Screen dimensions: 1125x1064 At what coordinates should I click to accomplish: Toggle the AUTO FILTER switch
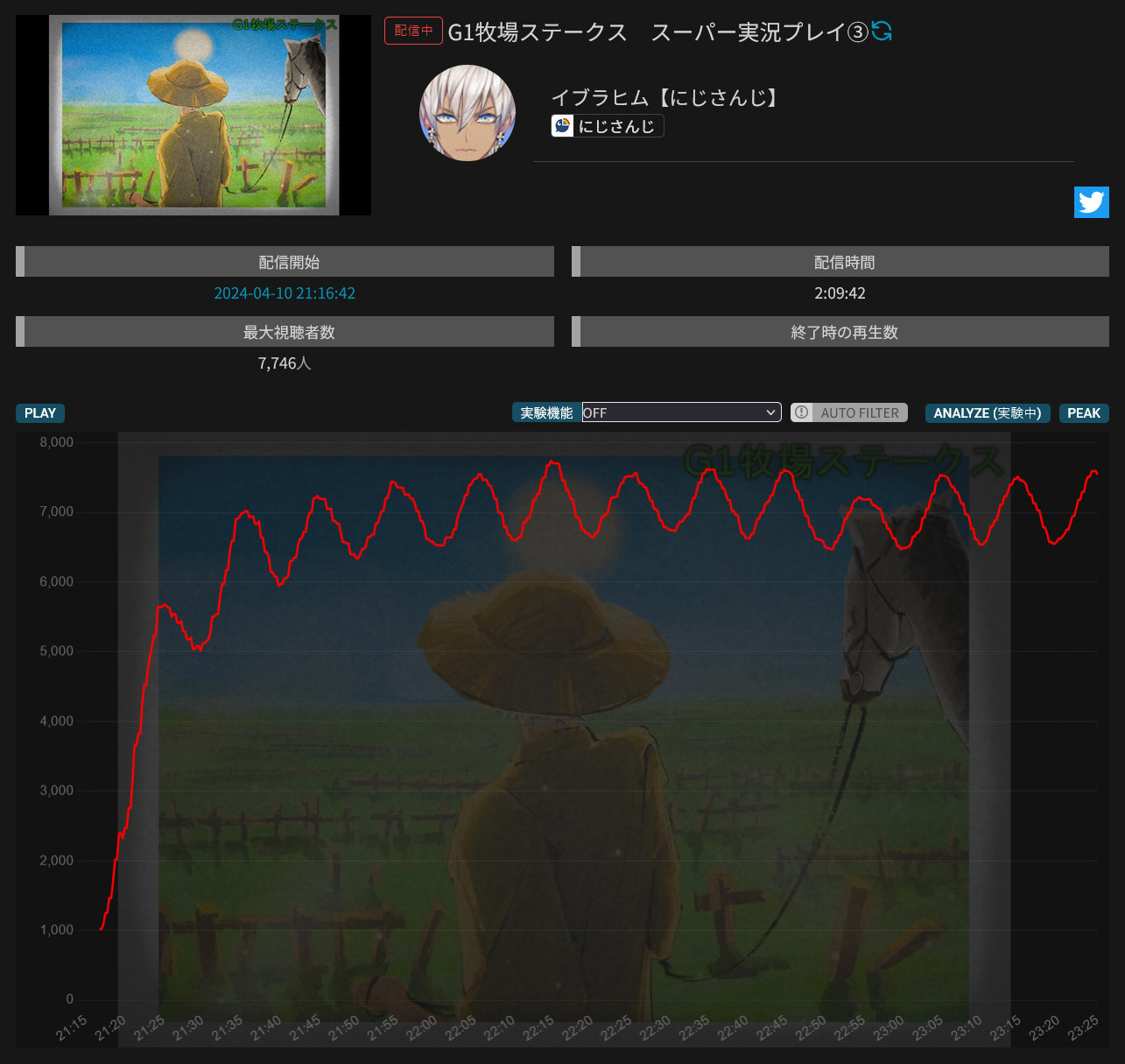tap(849, 412)
